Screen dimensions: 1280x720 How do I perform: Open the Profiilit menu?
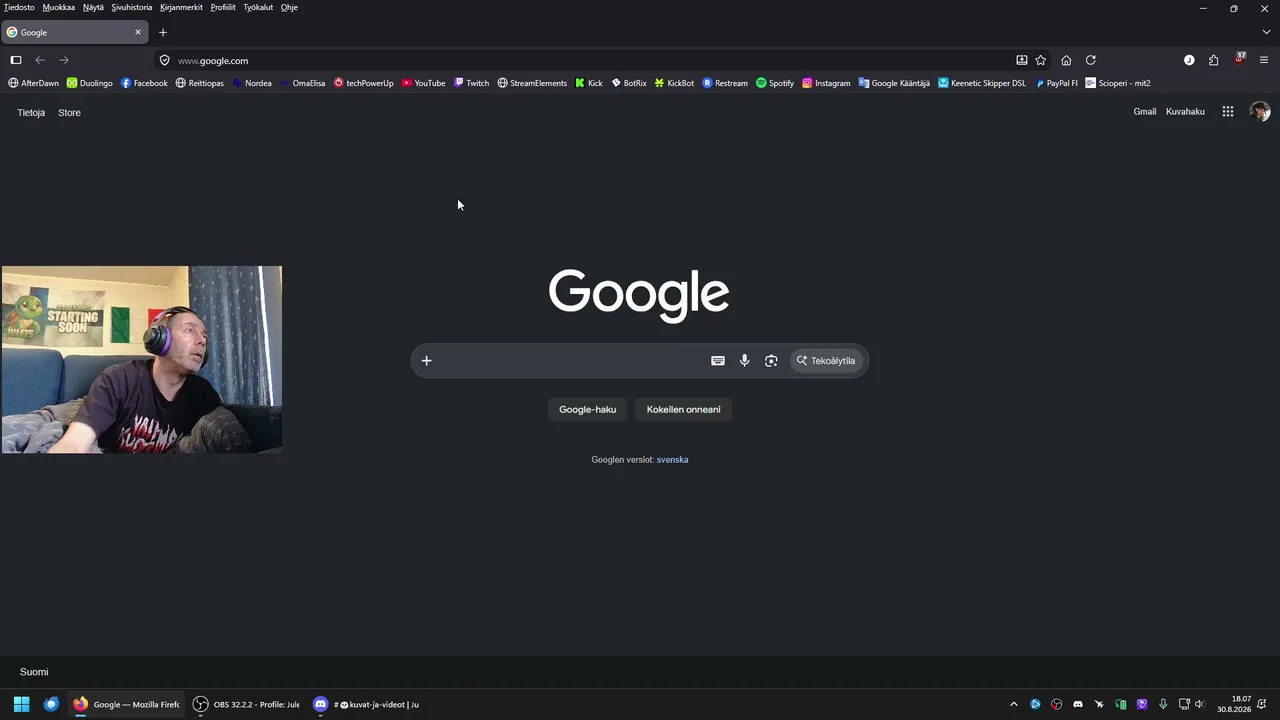coord(223,7)
